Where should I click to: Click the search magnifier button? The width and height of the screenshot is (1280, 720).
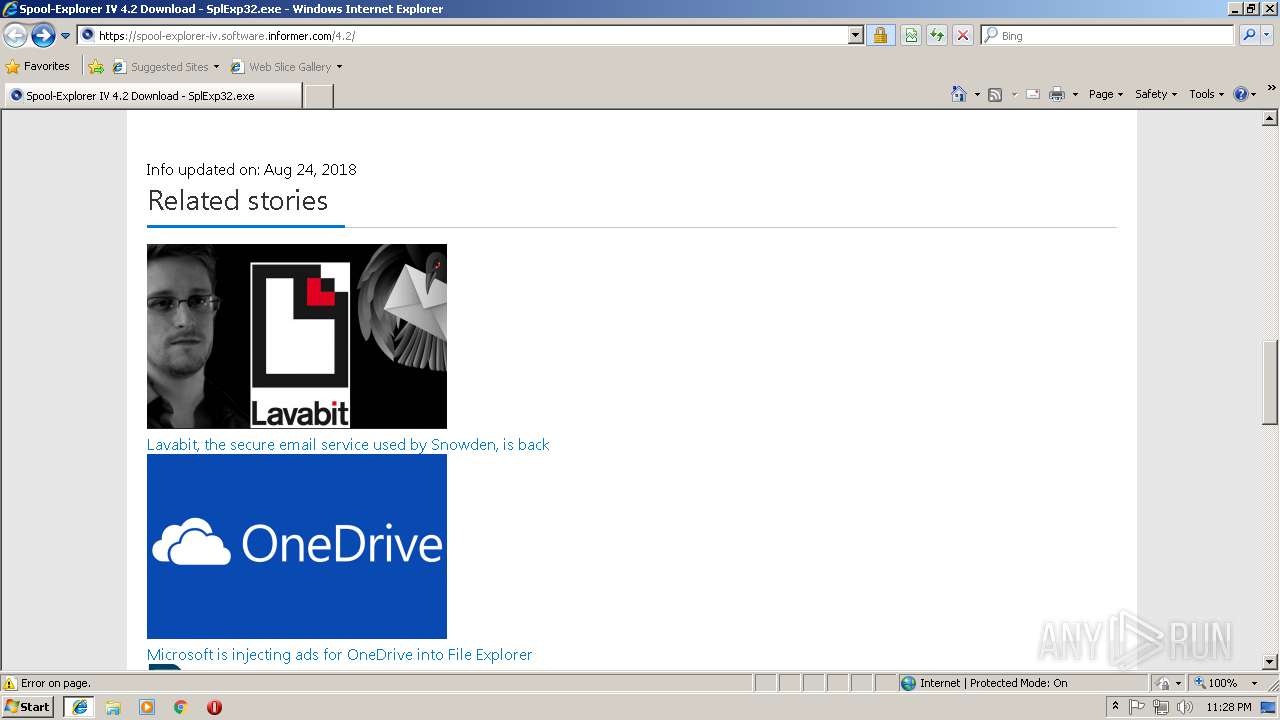coord(1249,35)
